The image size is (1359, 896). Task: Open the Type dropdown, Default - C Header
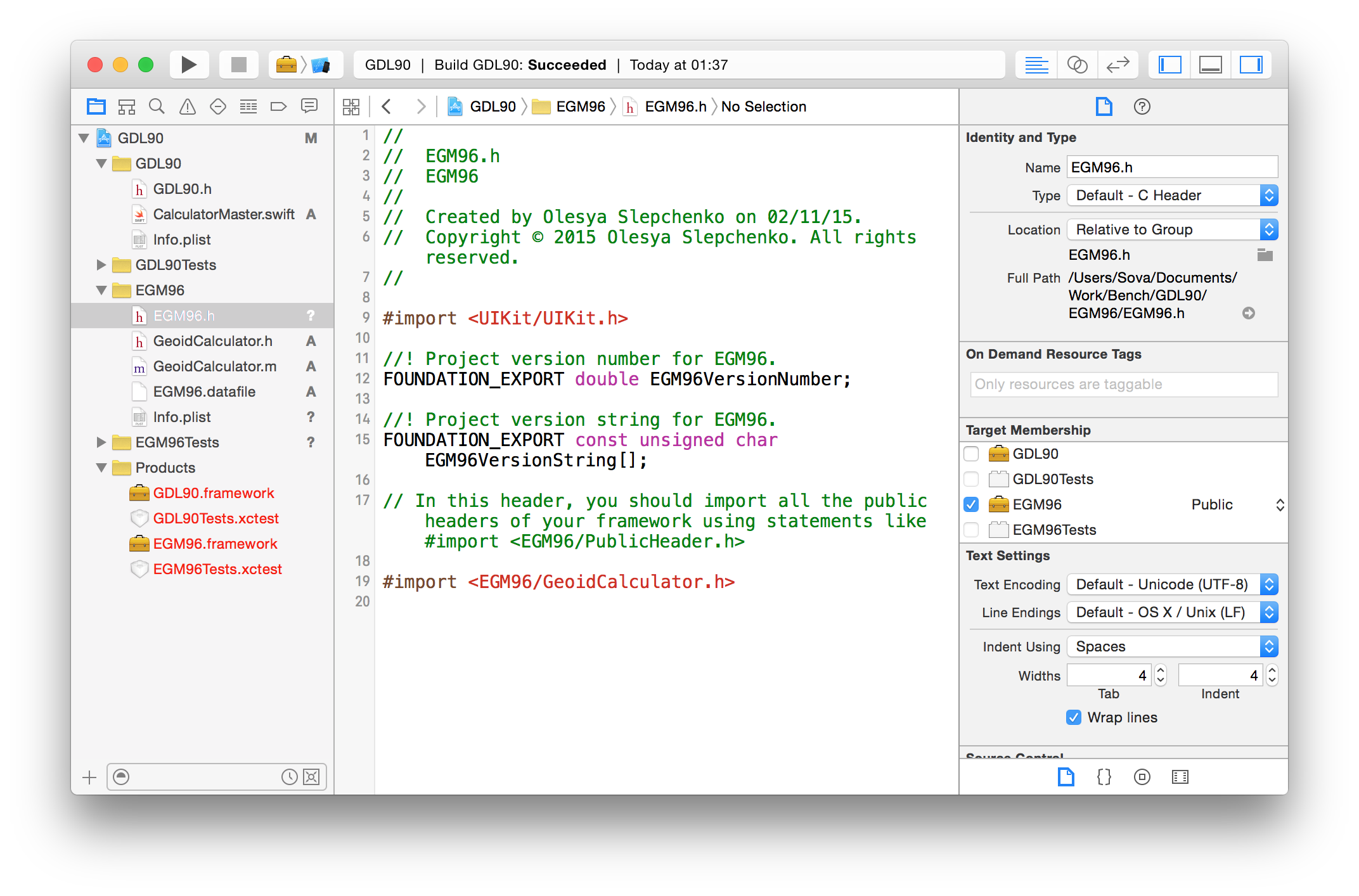click(1171, 195)
